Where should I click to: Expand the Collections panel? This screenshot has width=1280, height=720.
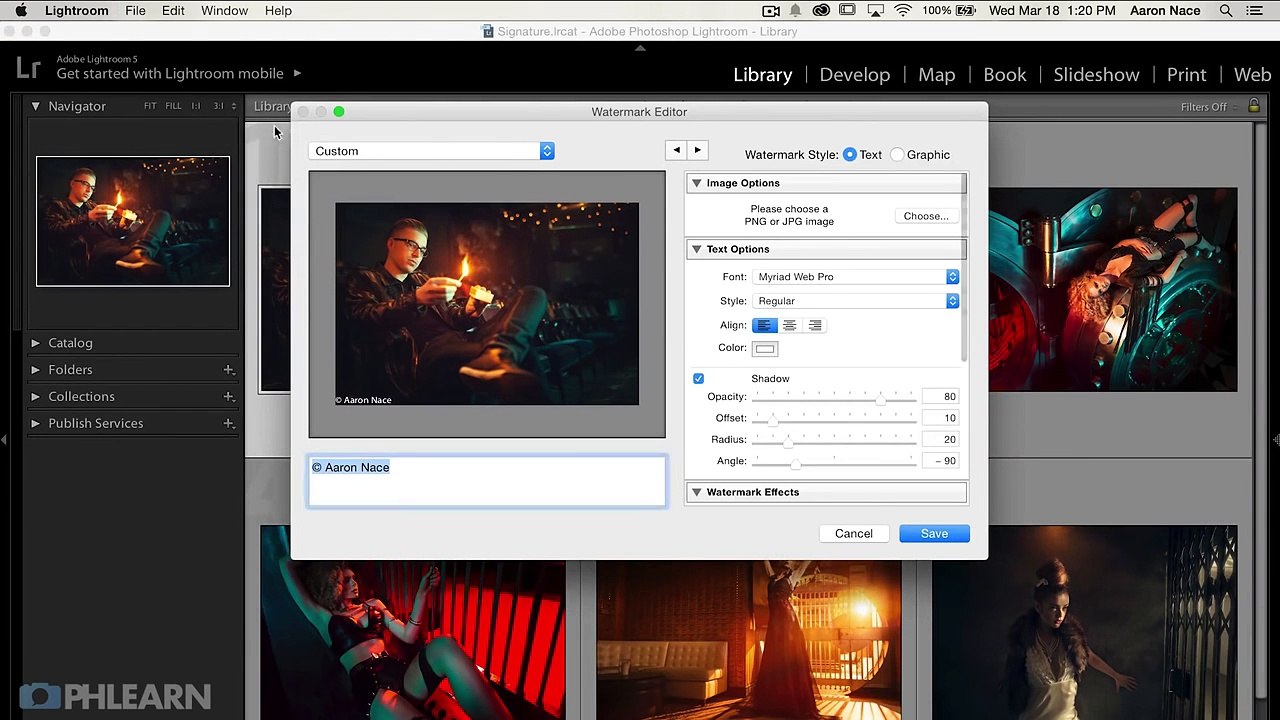[x=35, y=397]
